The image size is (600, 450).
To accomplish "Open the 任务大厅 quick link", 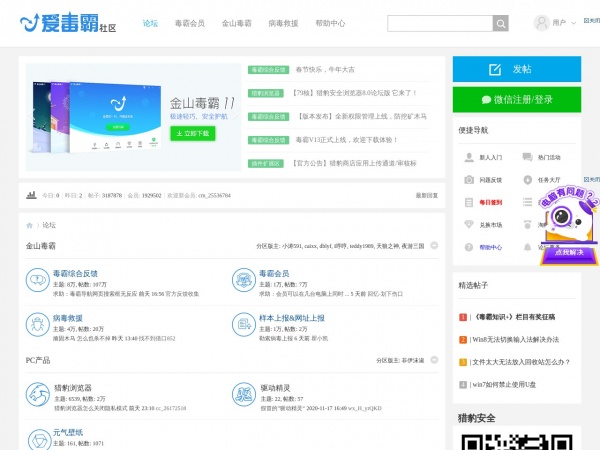I will pos(549,180).
